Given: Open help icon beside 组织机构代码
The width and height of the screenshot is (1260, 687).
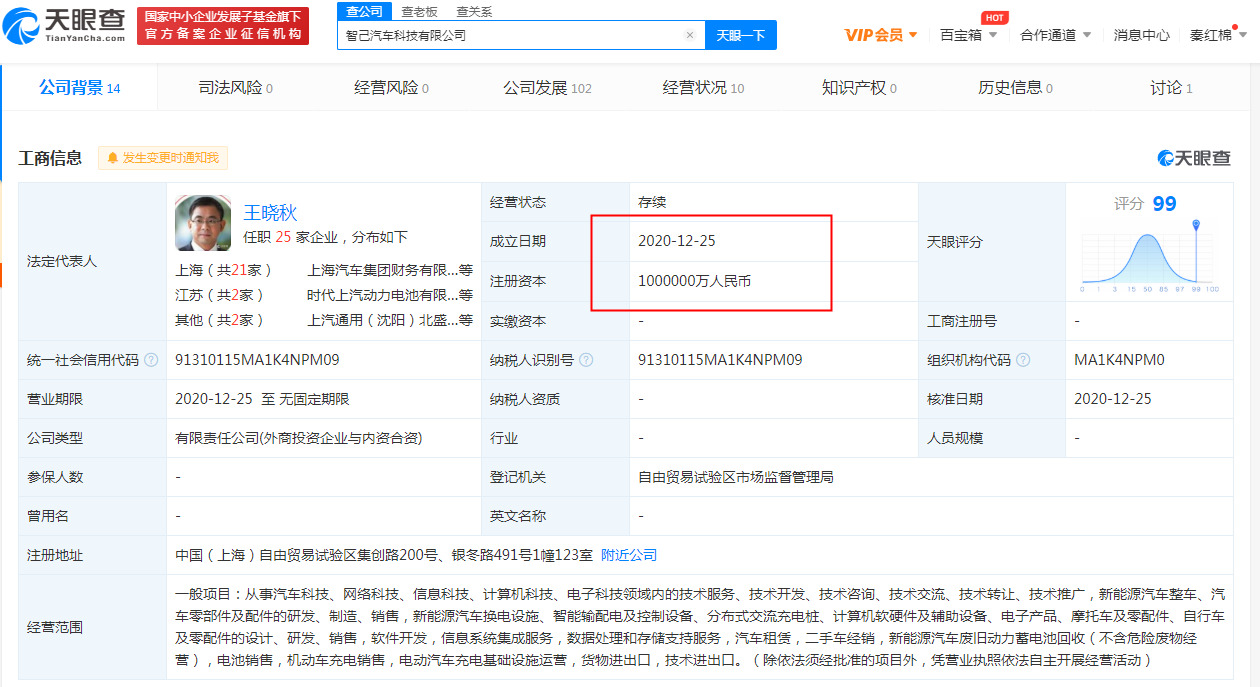Looking at the screenshot, I should click(x=1023, y=360).
